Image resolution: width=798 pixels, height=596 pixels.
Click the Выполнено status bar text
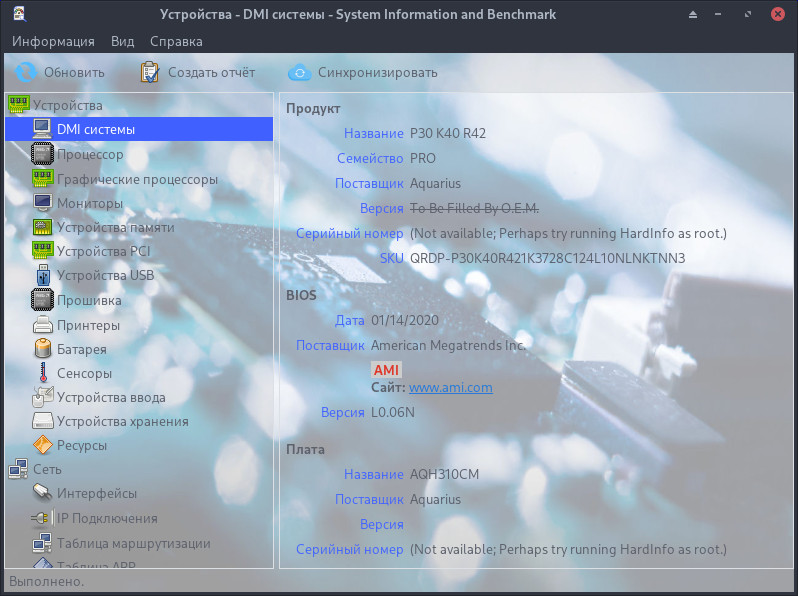(46, 581)
